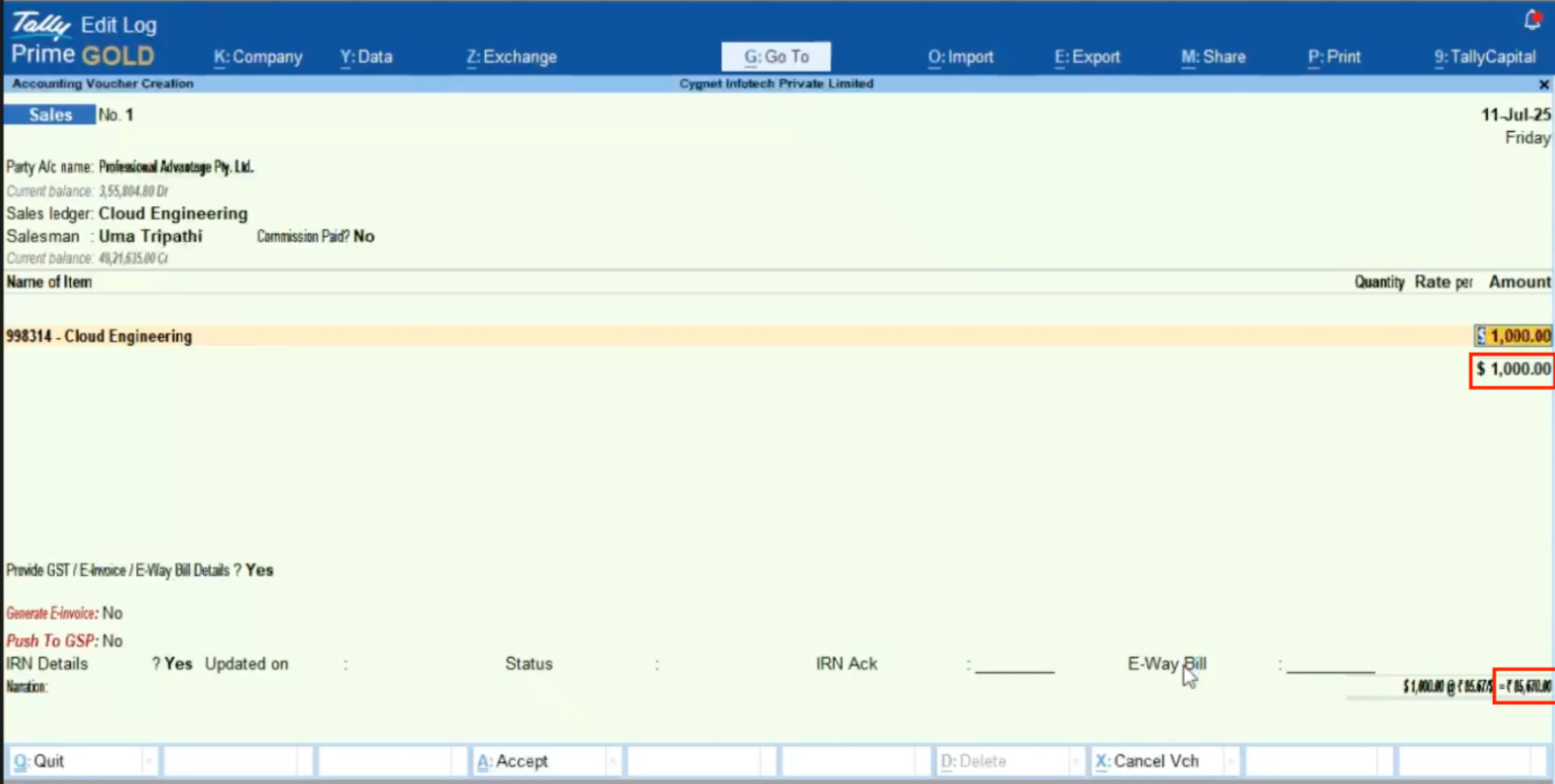Click the highlighted amount field 1,000.00
Viewport: 1555px width, 784px height.
pos(1513,336)
